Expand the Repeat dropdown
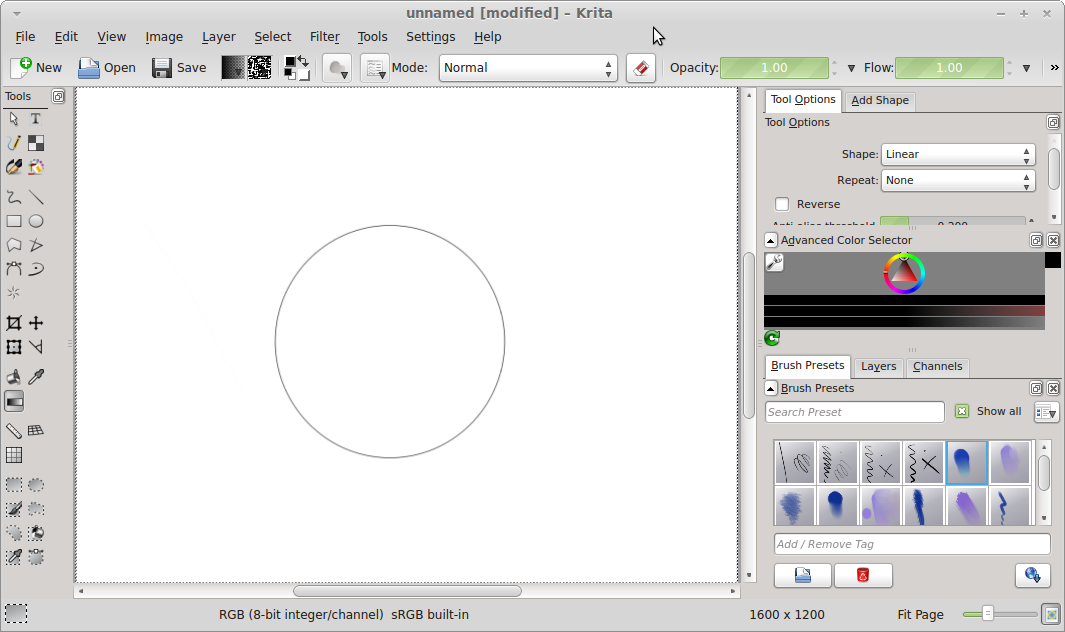The image size is (1065, 632). (957, 180)
